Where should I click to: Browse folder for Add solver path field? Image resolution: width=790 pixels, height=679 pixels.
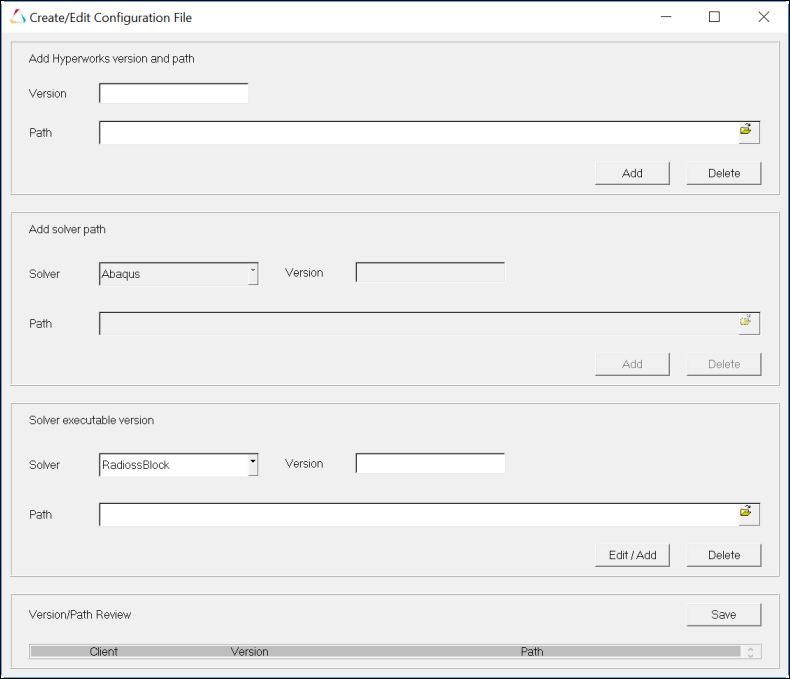coord(749,323)
